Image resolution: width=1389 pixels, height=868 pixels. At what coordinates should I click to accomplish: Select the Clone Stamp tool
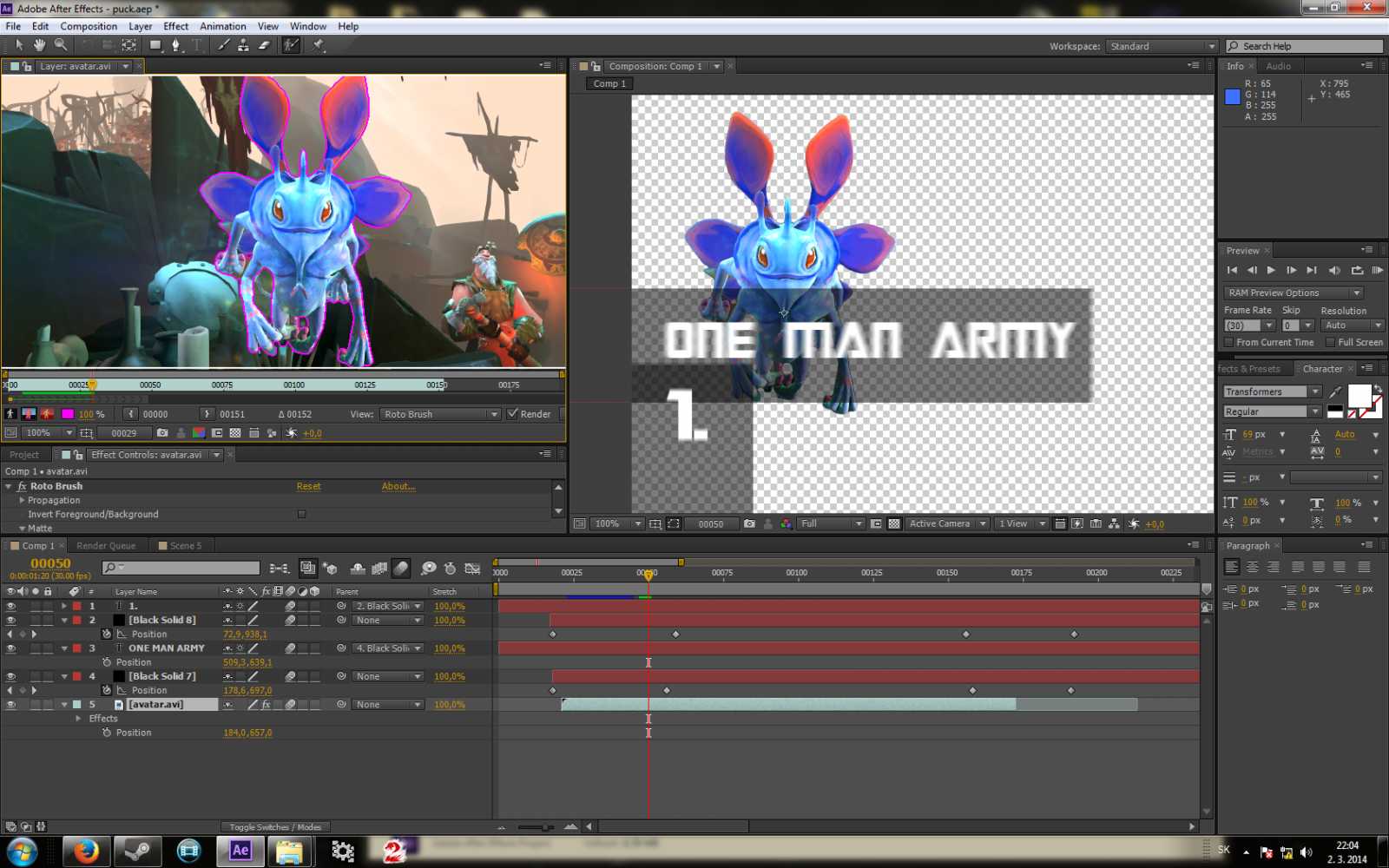point(244,45)
